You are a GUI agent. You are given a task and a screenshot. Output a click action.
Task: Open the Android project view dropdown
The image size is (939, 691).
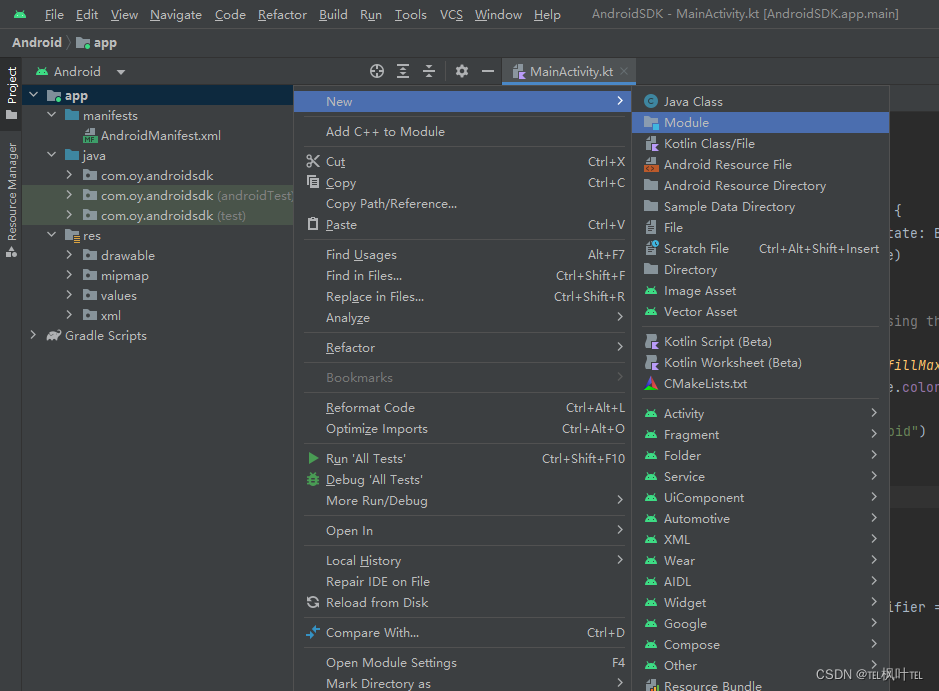119,71
